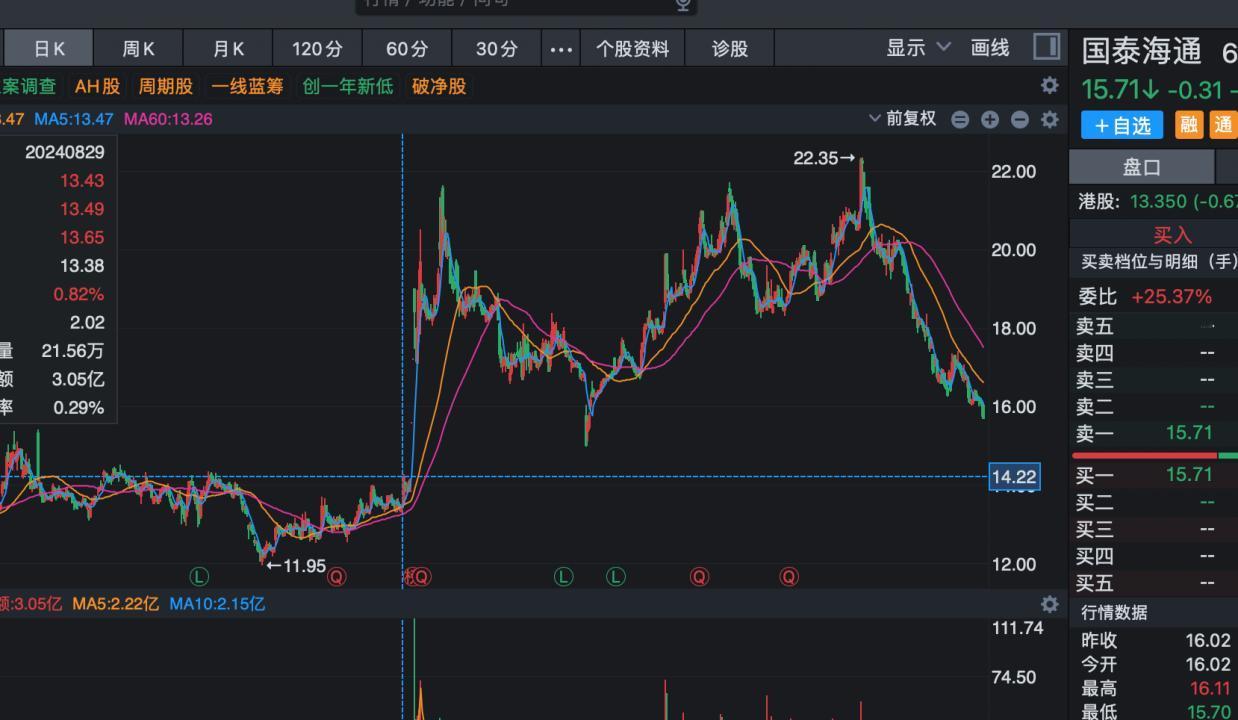Click the 一线蓝筹 tag
This screenshot has width=1238, height=720.
247,86
